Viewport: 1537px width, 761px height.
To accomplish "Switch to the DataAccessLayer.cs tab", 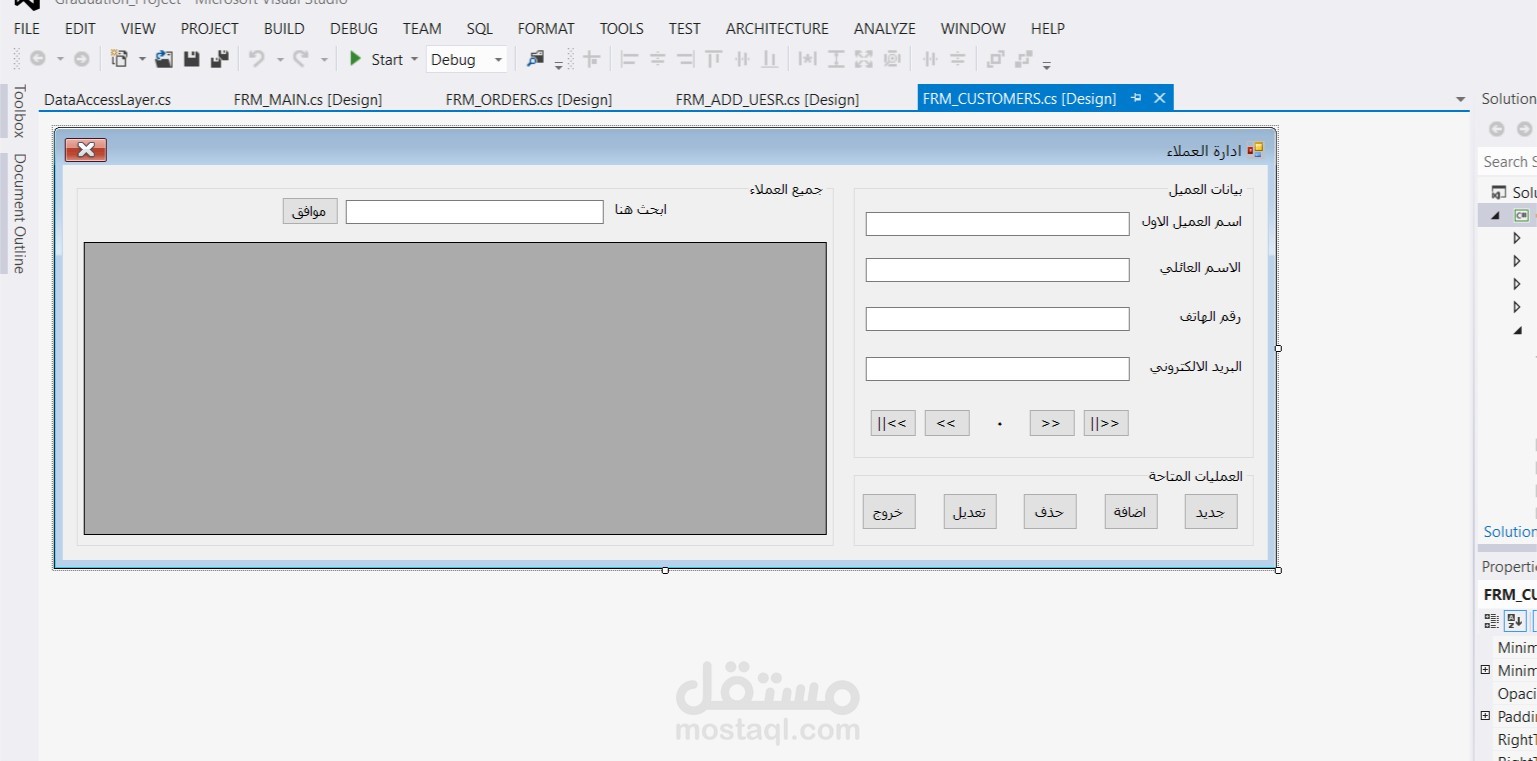I will click(x=107, y=99).
